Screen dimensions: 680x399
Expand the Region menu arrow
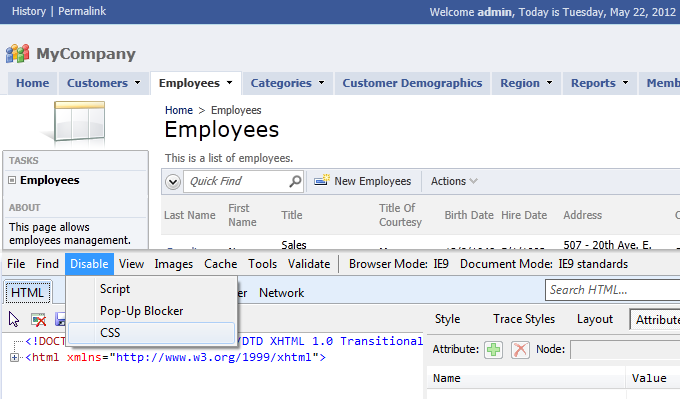(549, 82)
